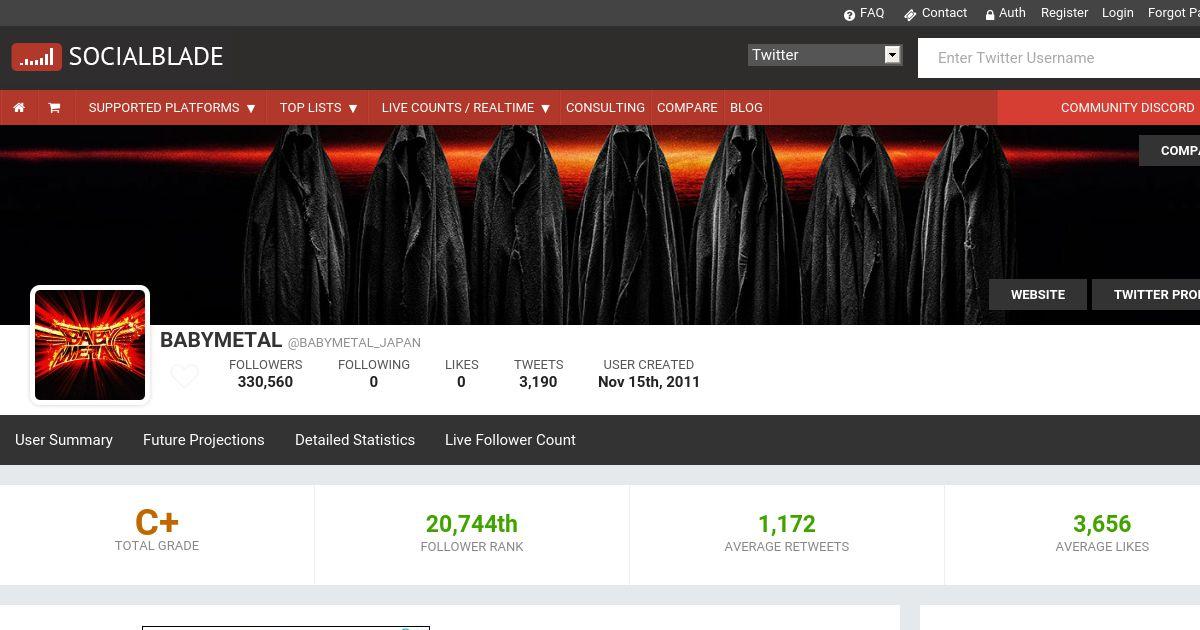This screenshot has width=1200, height=630.
Task: Click the SOCIALBLADE site title text
Action: click(x=146, y=57)
